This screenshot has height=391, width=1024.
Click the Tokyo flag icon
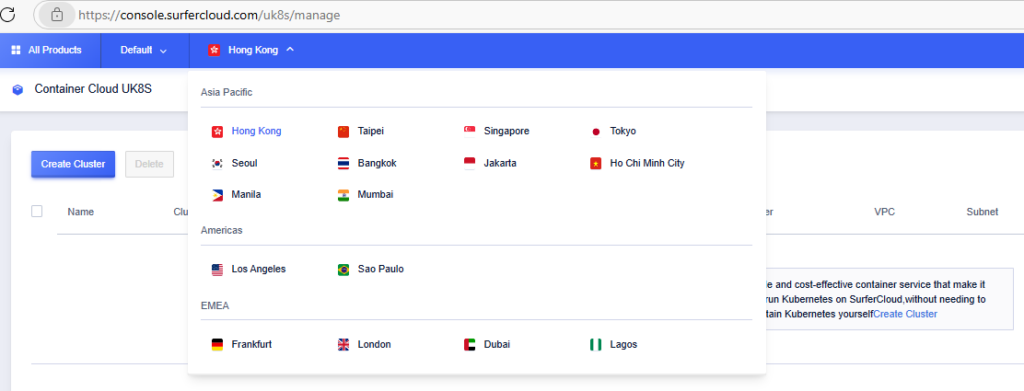point(596,131)
